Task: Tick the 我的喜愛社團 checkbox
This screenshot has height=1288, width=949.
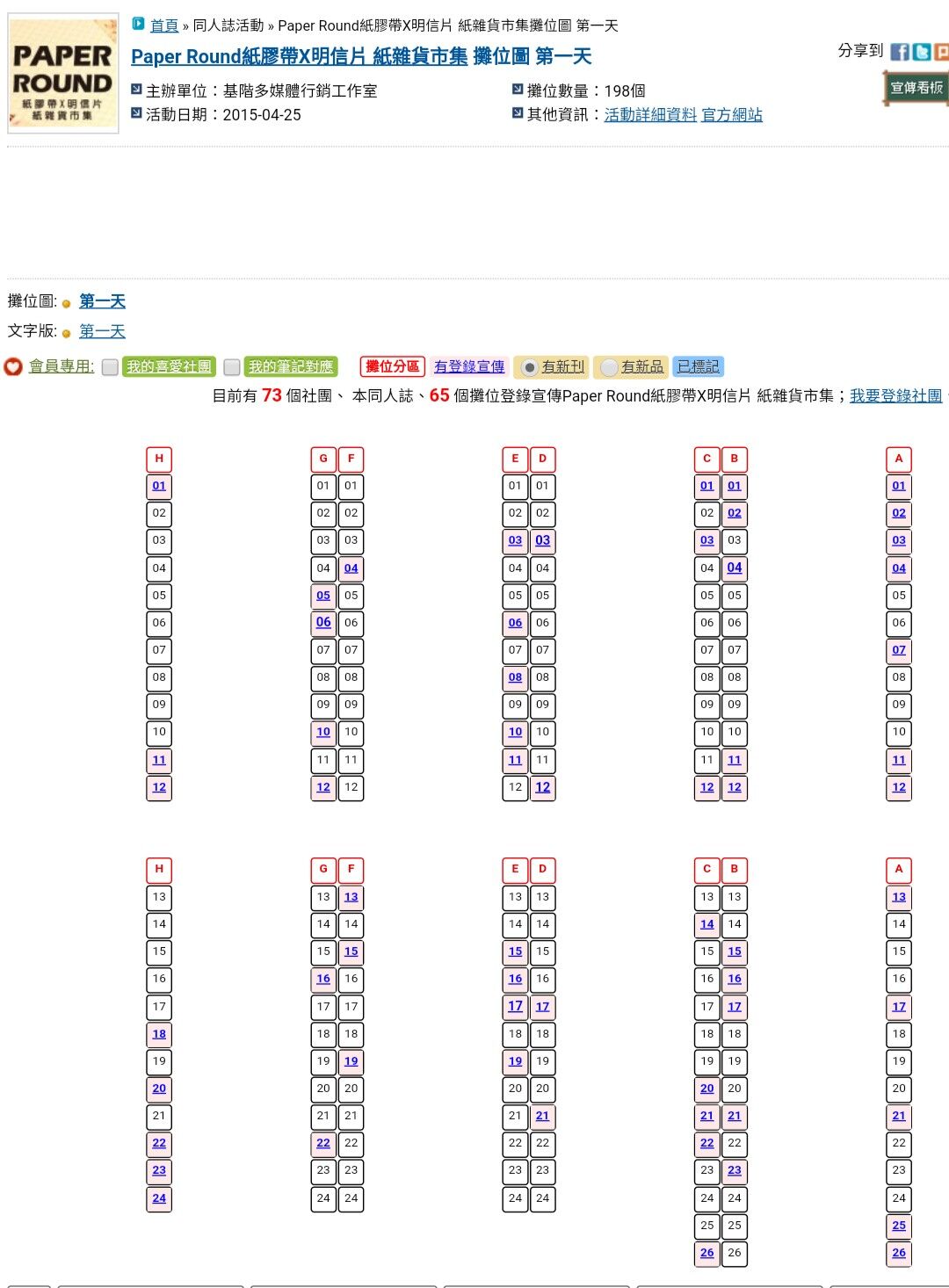Action: [110, 367]
